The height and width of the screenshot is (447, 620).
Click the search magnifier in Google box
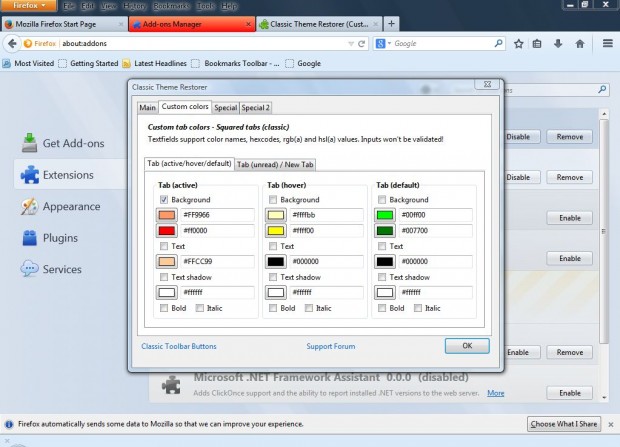tap(498, 43)
